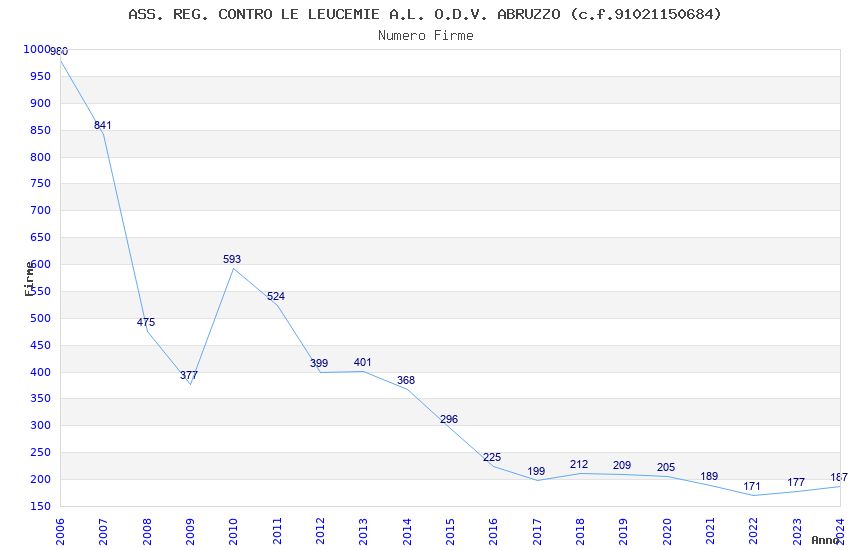Click the Anno axis title
850x550 pixels.
pos(825,540)
